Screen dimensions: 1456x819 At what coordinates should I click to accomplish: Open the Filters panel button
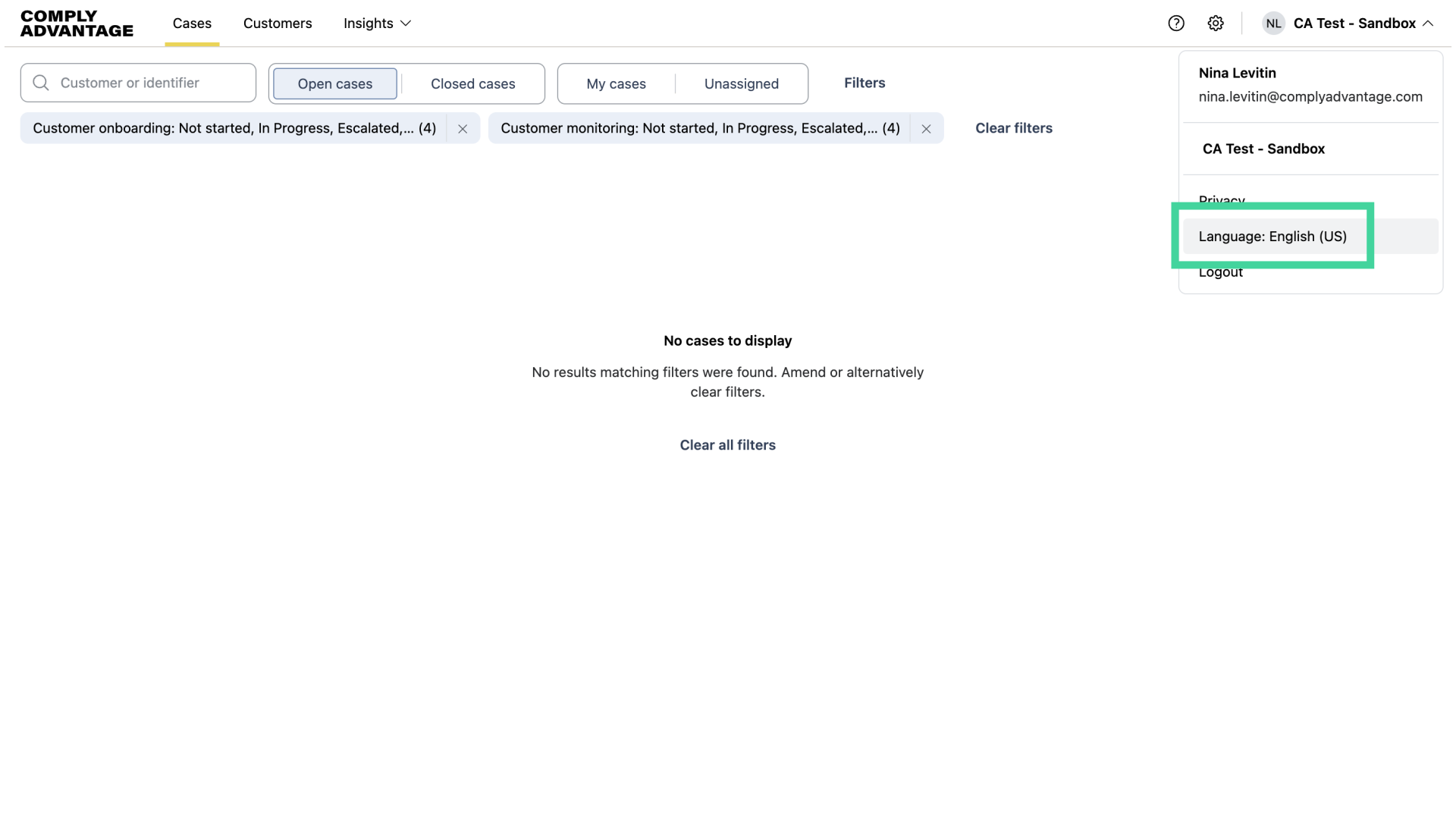[864, 83]
